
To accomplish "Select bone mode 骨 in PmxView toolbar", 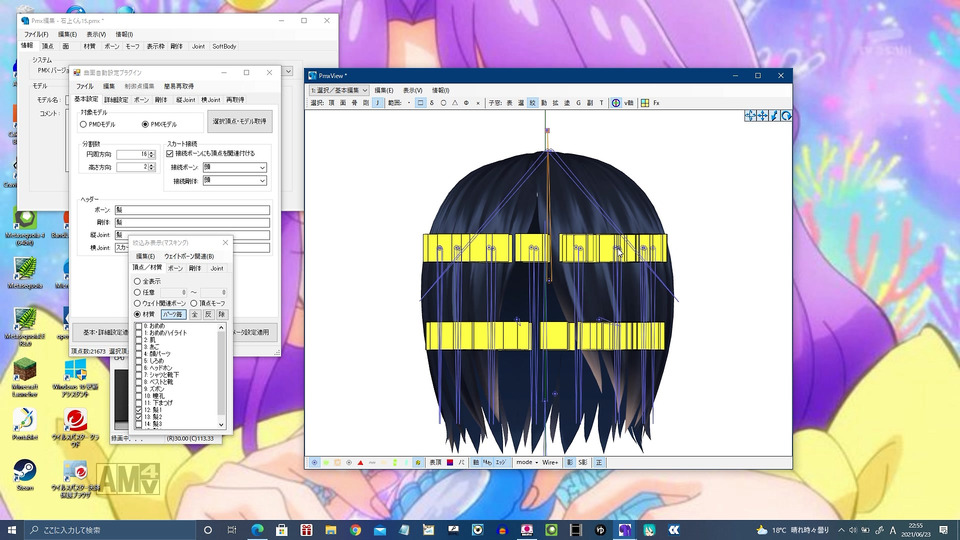I will tap(354, 103).
